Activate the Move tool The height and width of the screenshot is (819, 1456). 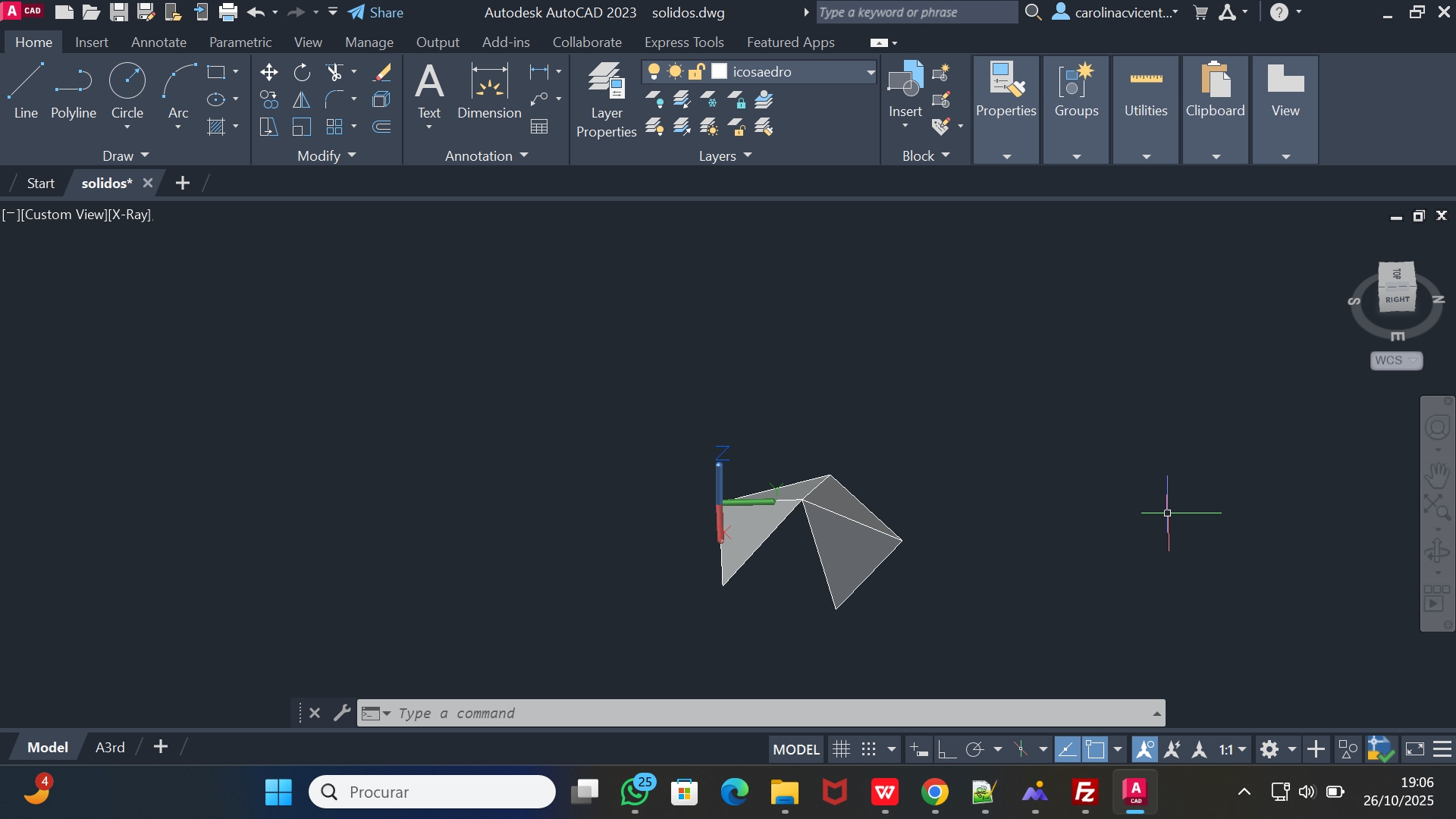point(268,72)
